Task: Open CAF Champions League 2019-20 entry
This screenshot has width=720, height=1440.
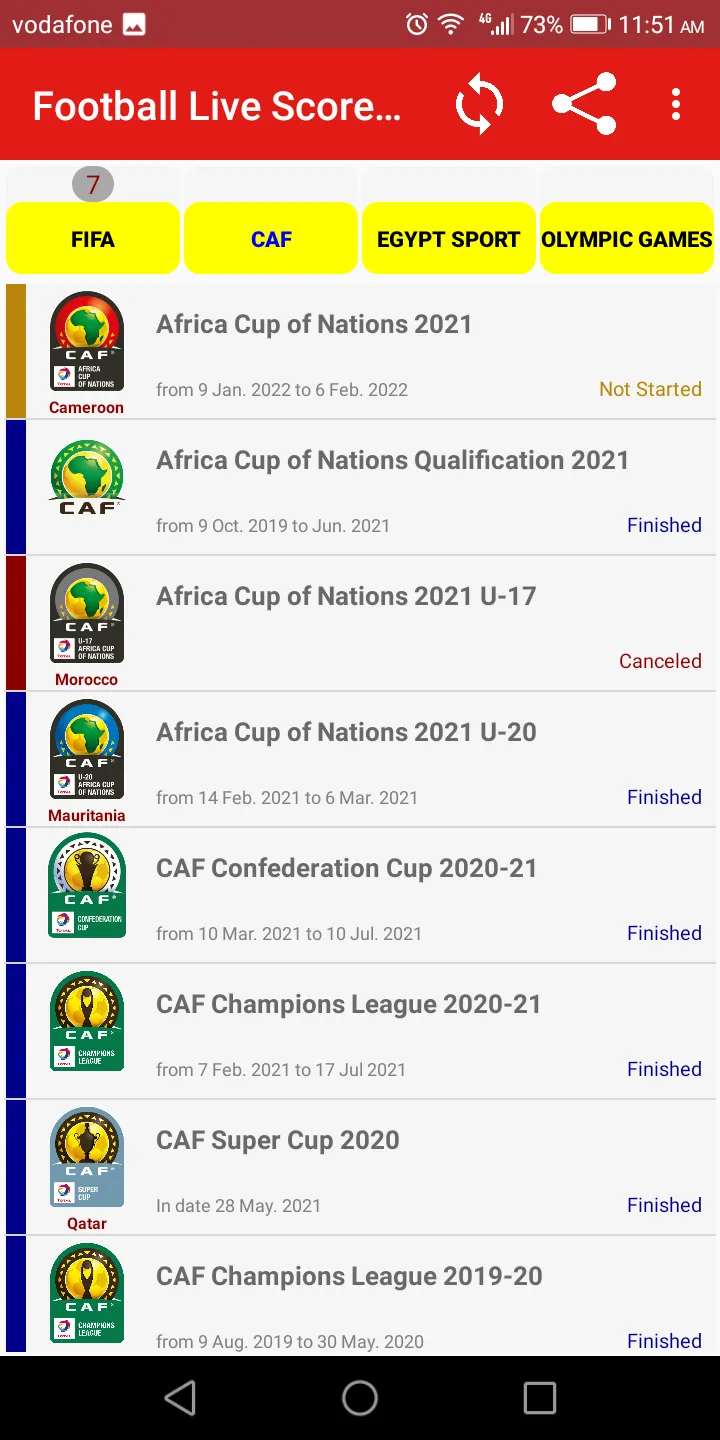Action: [361, 1295]
